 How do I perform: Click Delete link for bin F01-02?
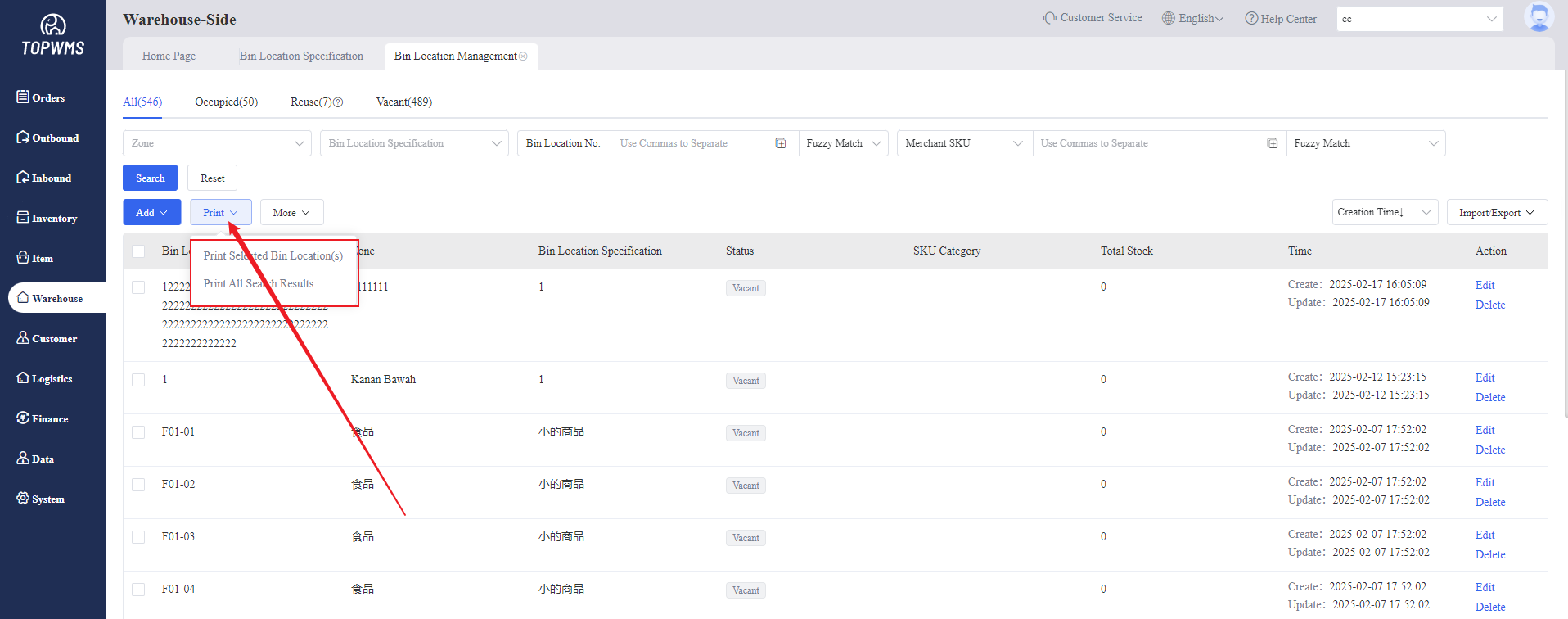click(x=1489, y=502)
